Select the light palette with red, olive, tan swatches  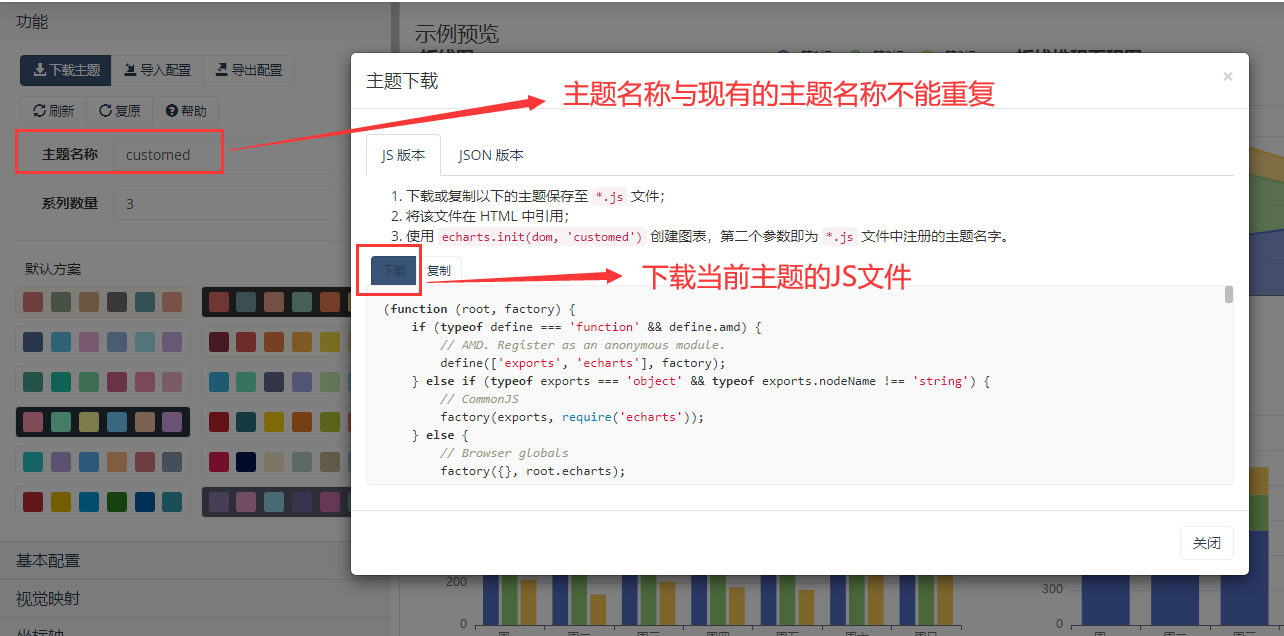[103, 302]
